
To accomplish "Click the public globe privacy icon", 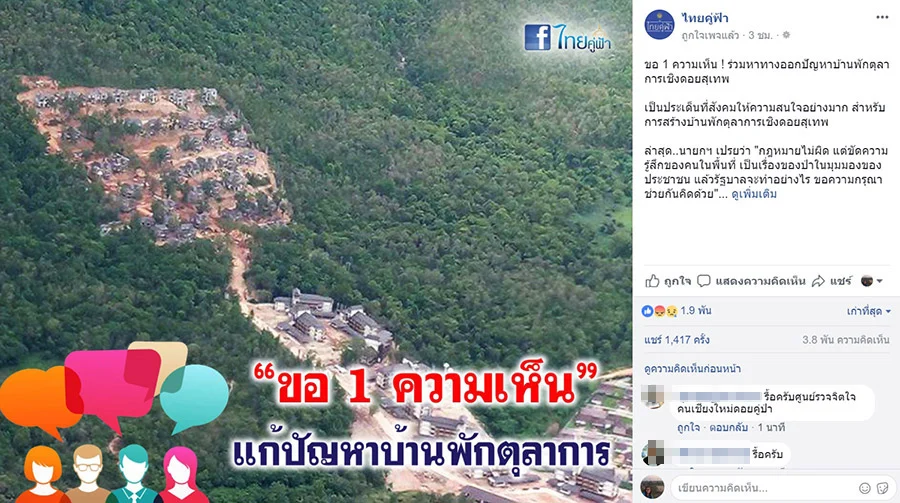I will pyautogui.click(x=786, y=35).
